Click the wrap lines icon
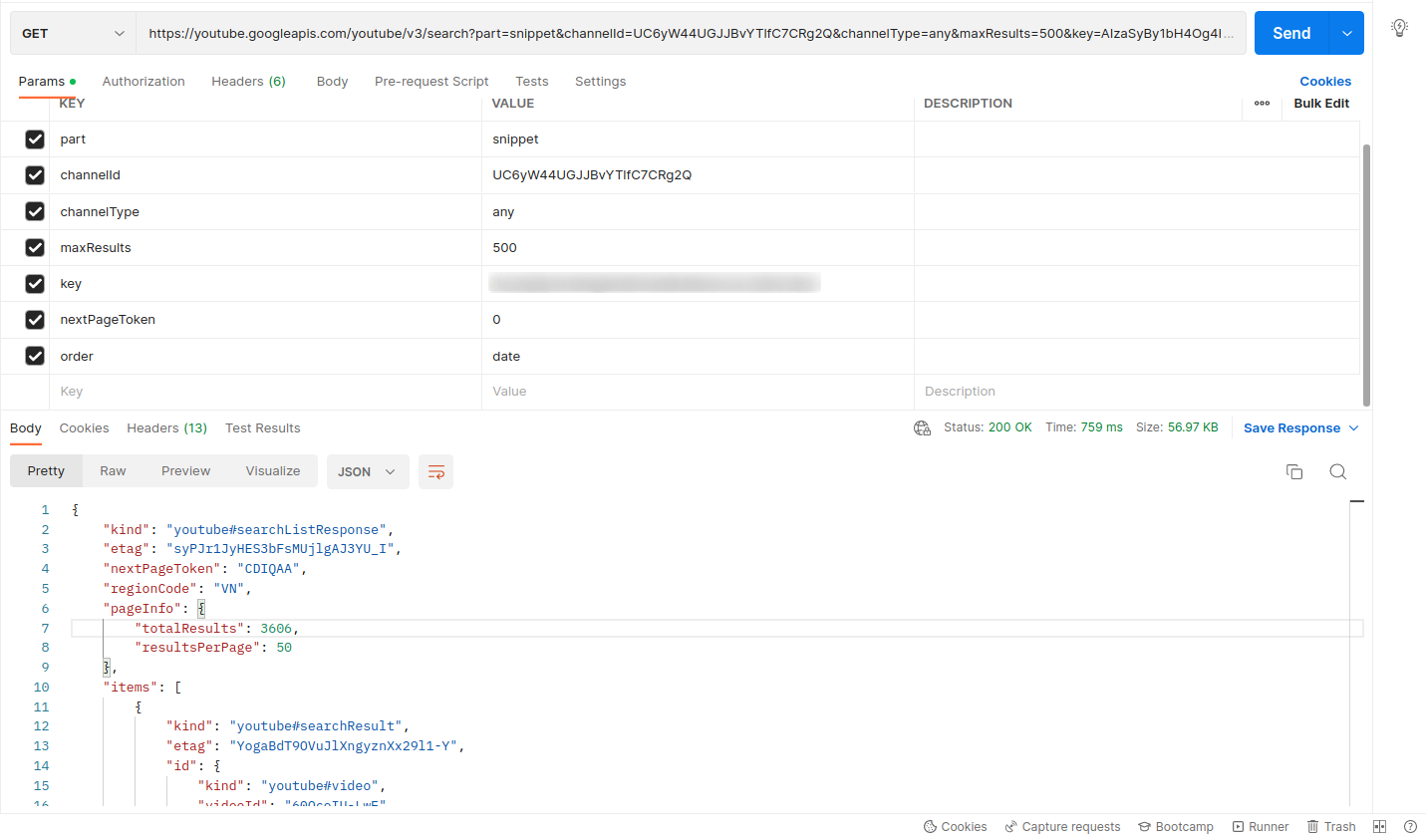 tap(436, 472)
